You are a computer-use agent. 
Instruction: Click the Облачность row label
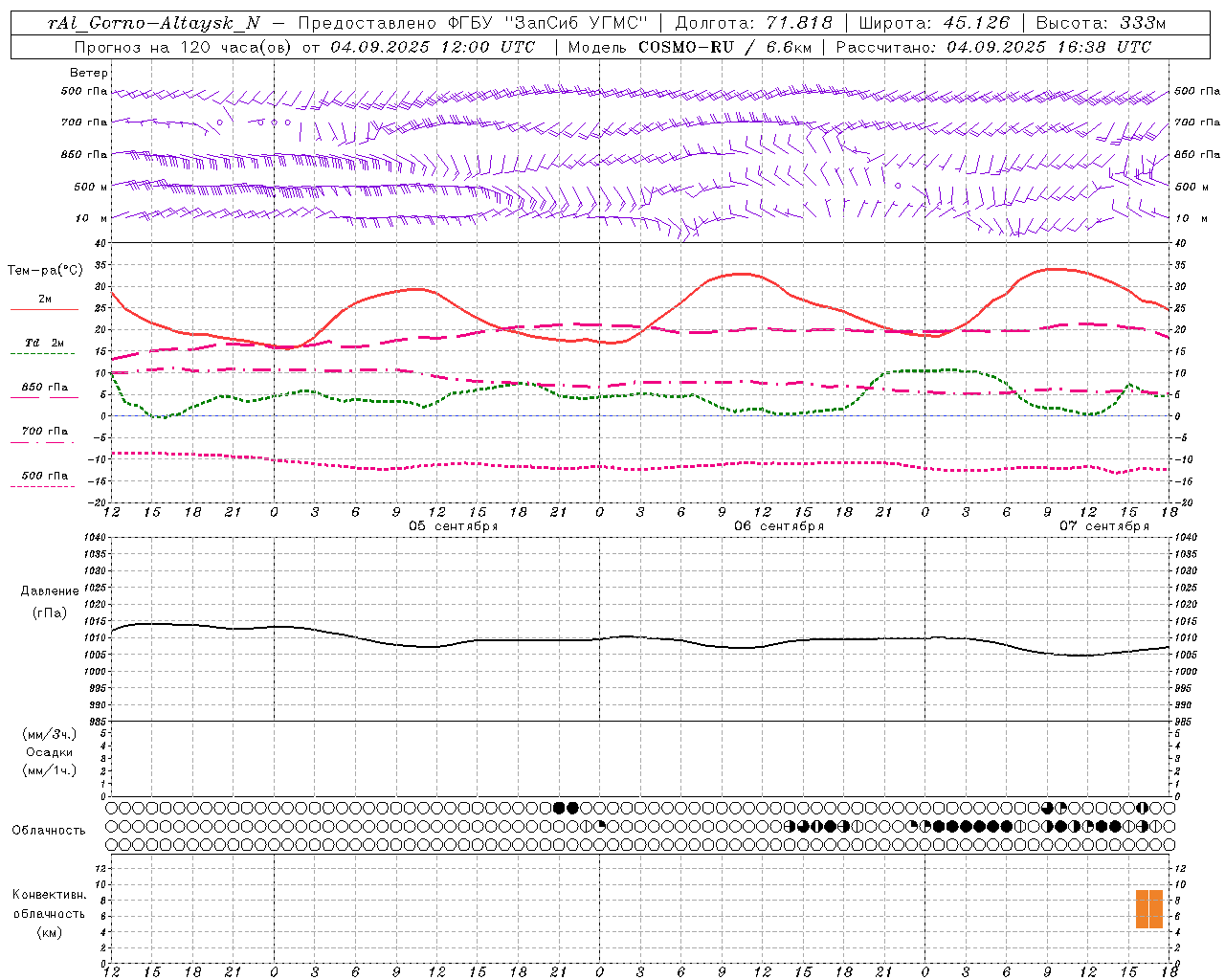click(x=49, y=831)
